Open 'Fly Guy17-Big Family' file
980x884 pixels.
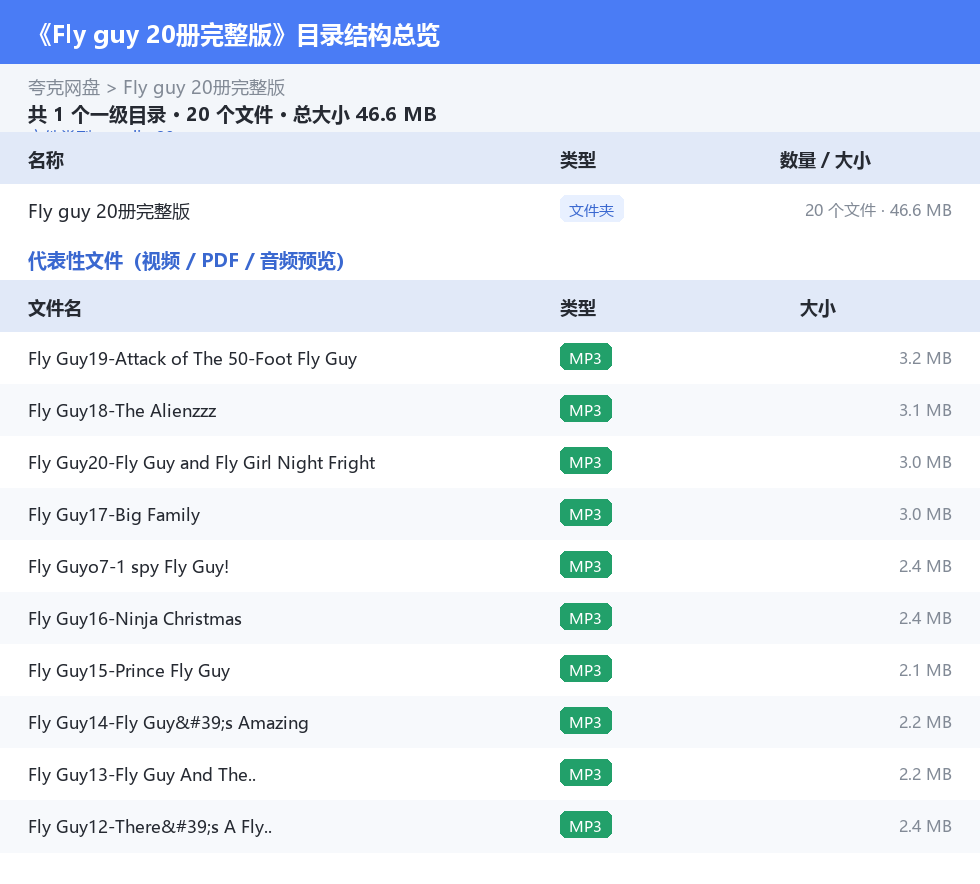click(x=114, y=515)
